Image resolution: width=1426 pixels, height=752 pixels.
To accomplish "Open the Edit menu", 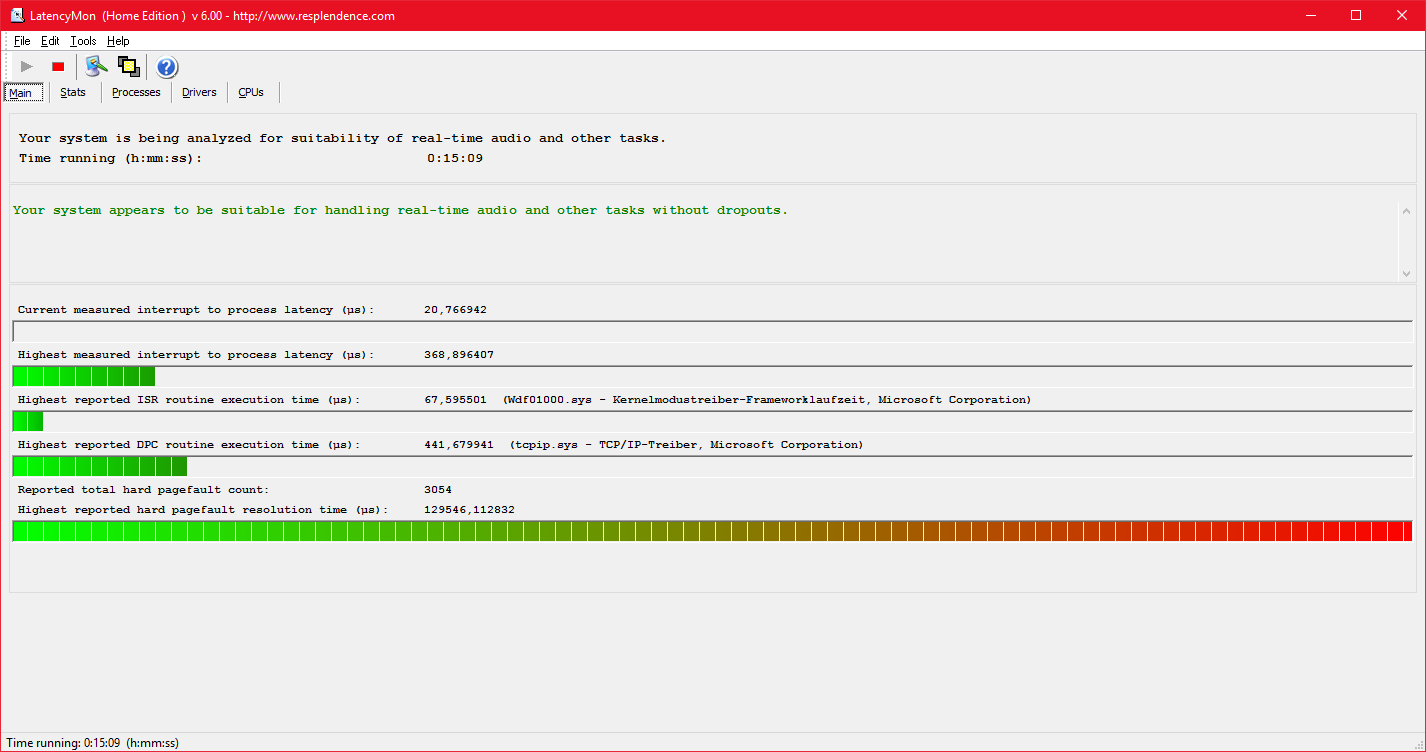I will point(50,41).
